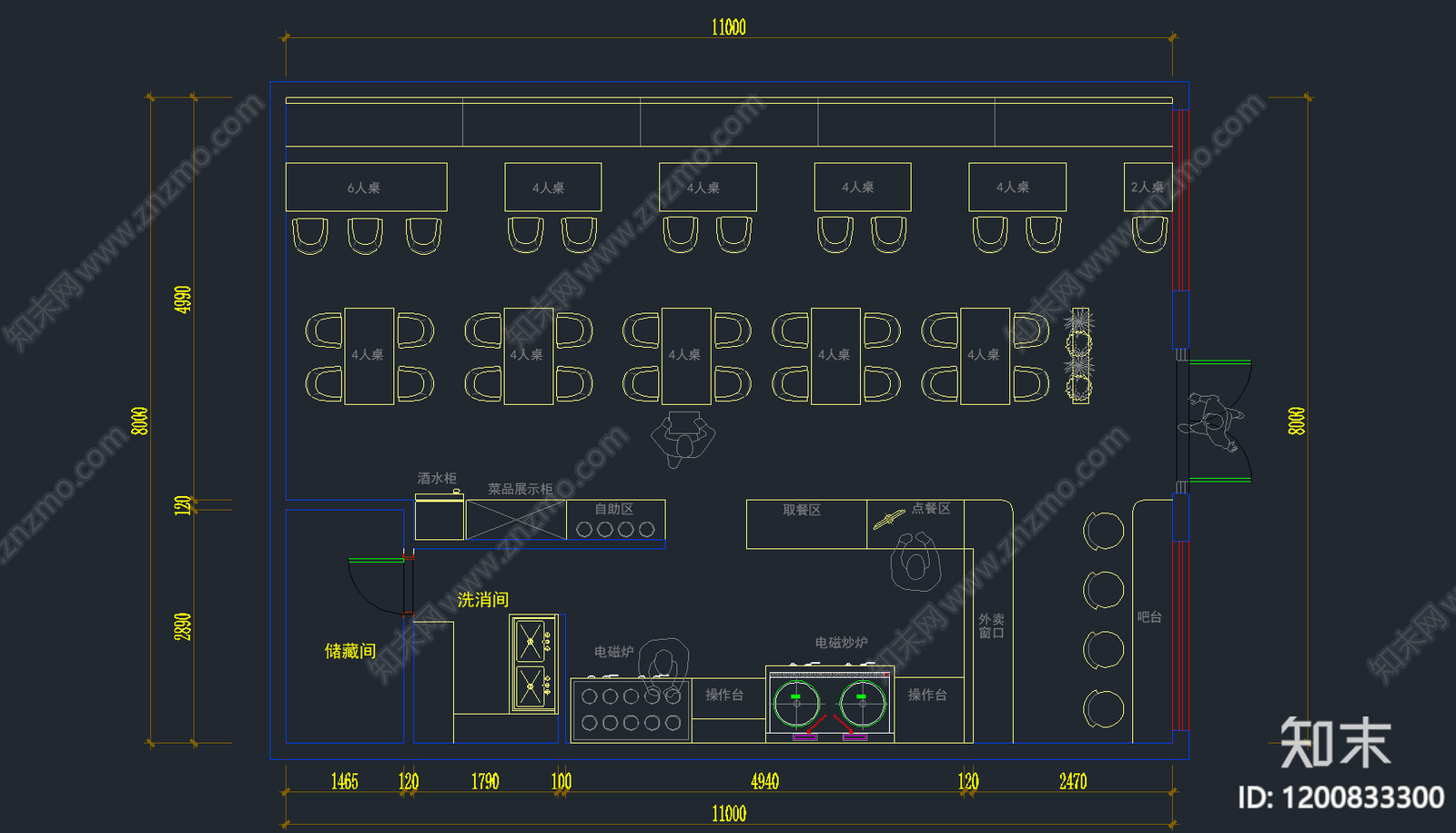The height and width of the screenshot is (833, 1456).
Task: Select the crossed display cabinet rectangle
Action: pos(516,520)
